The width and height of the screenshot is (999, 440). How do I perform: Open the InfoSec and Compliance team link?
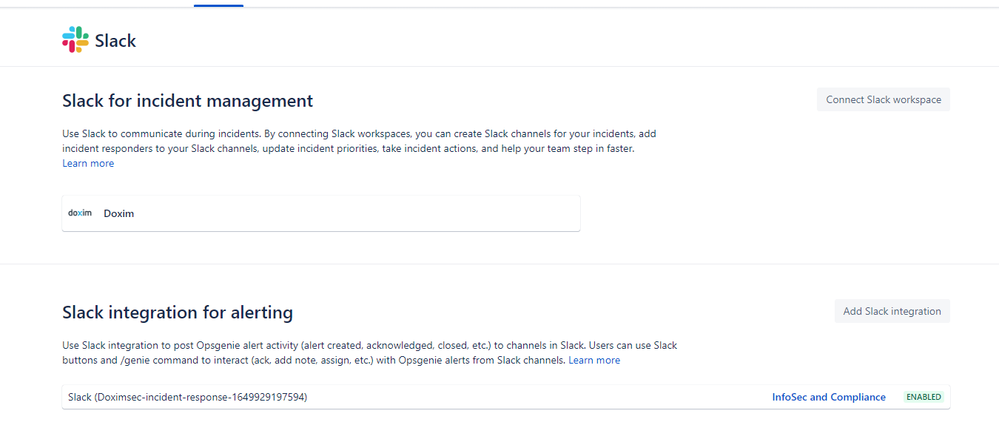tap(828, 397)
